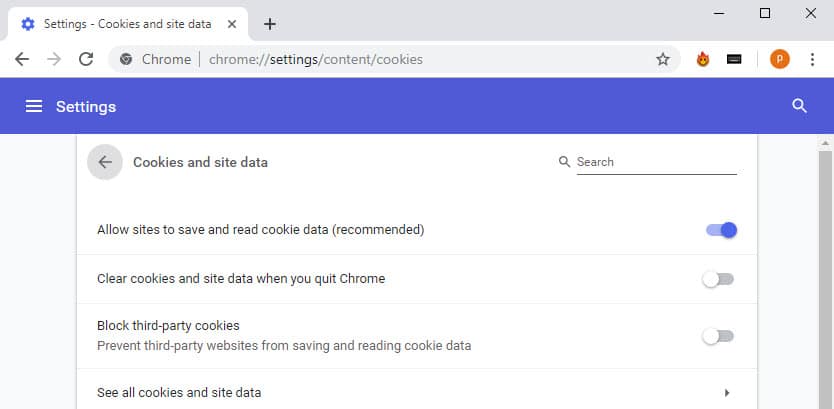Turn on Block third-party cookies
Viewport: 834px width, 409px height.
pos(718,336)
